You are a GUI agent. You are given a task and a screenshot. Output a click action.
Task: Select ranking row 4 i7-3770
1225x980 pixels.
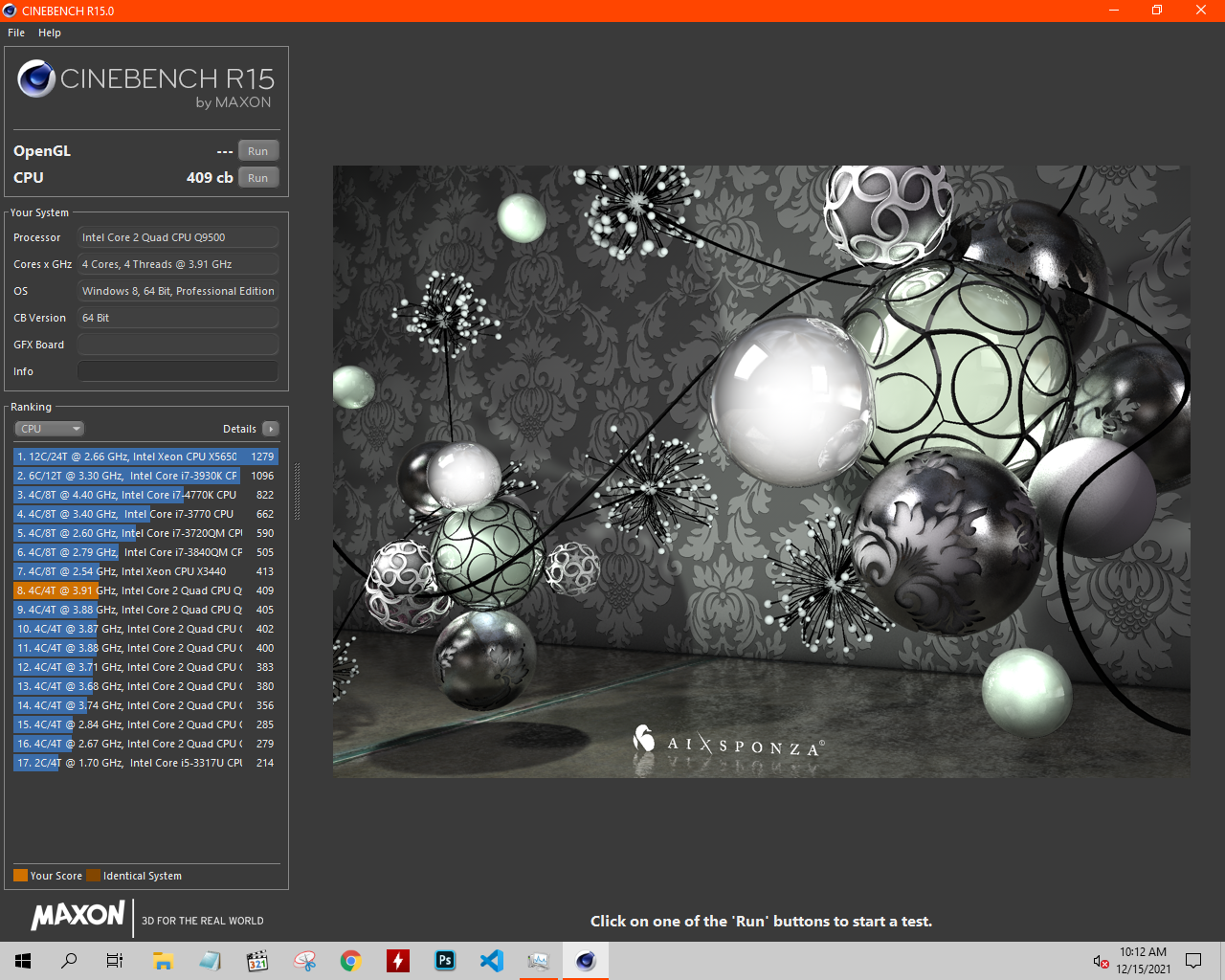pyautogui.click(x=145, y=514)
